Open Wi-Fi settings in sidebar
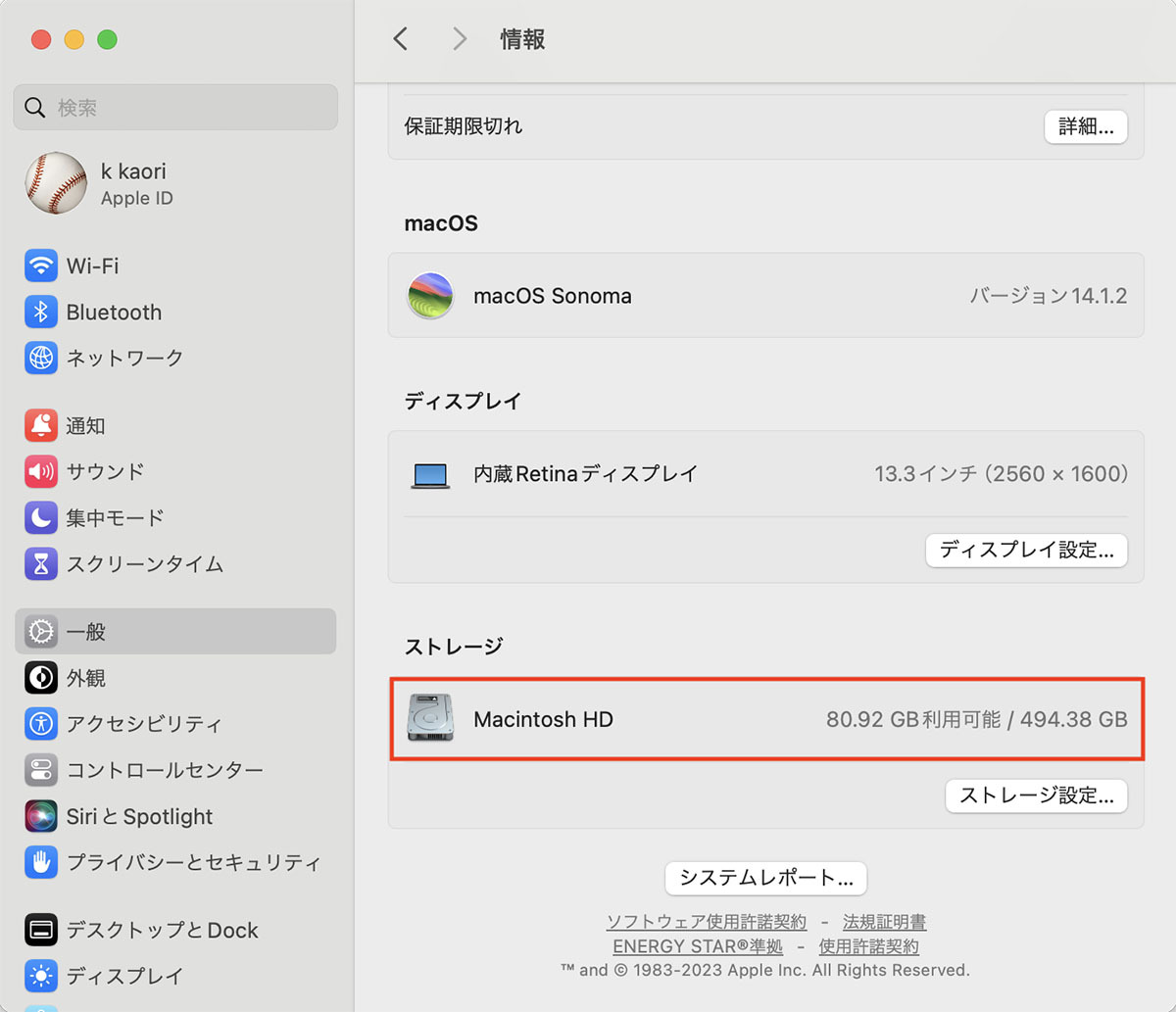 tap(175, 265)
